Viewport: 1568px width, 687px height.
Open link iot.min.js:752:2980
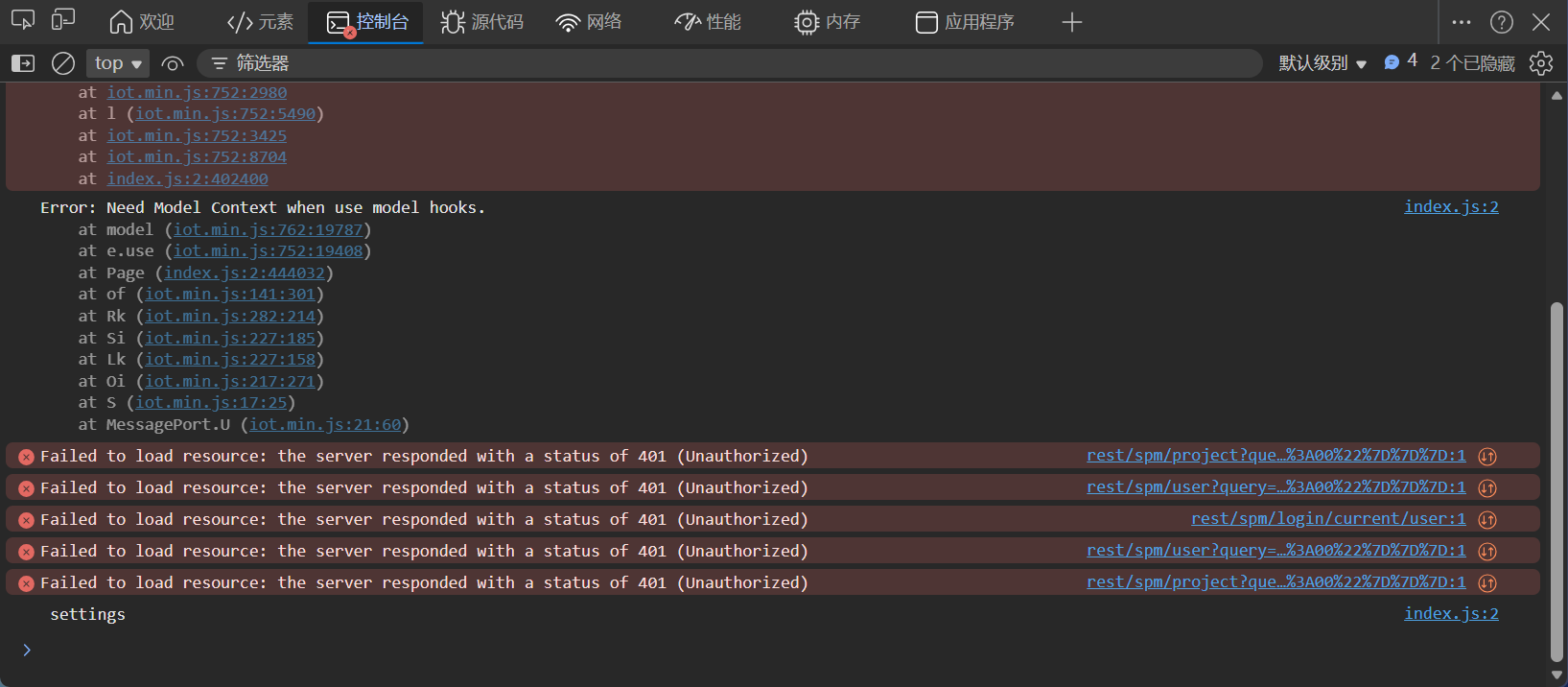(197, 92)
